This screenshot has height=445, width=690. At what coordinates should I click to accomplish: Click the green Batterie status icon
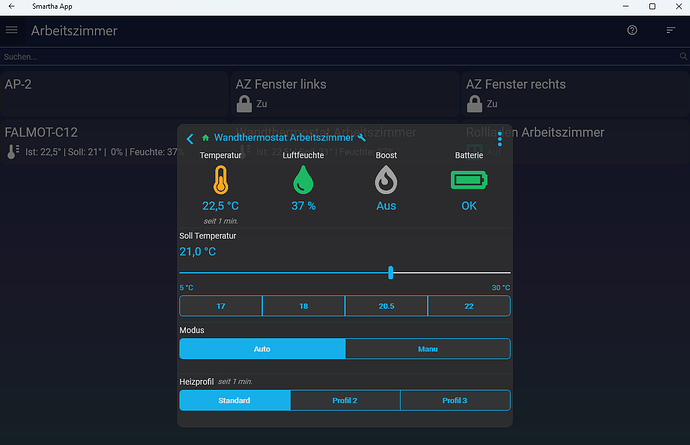(469, 180)
